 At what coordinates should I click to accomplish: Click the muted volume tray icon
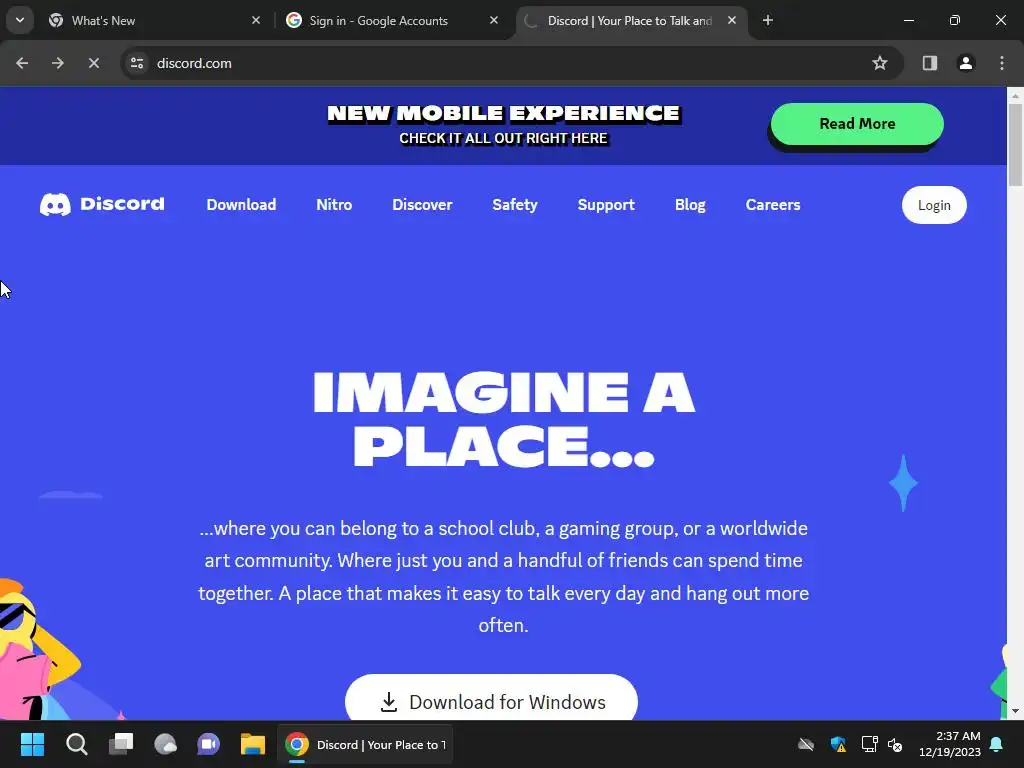pyautogui.click(x=895, y=744)
